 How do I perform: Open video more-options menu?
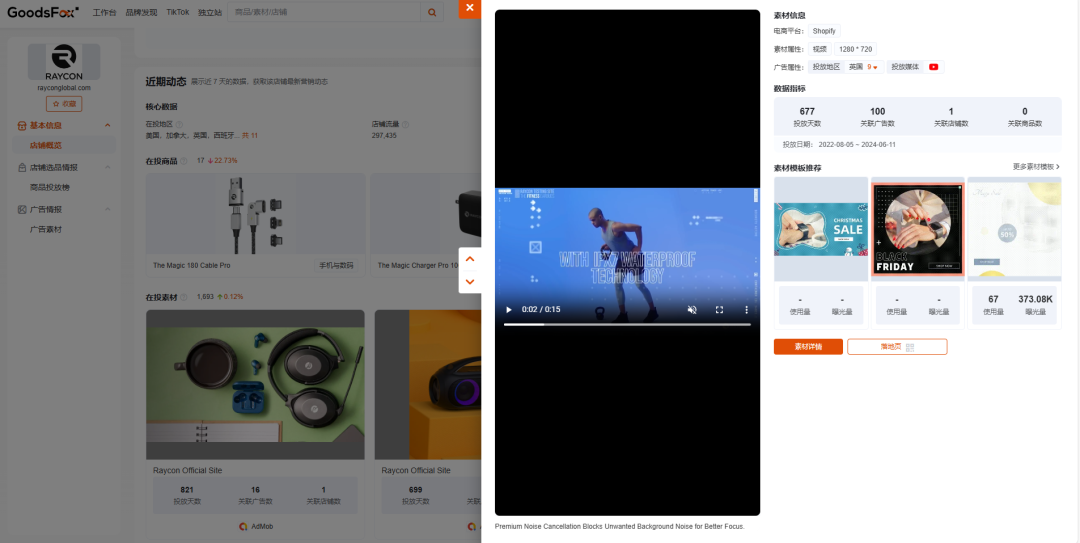(x=746, y=310)
